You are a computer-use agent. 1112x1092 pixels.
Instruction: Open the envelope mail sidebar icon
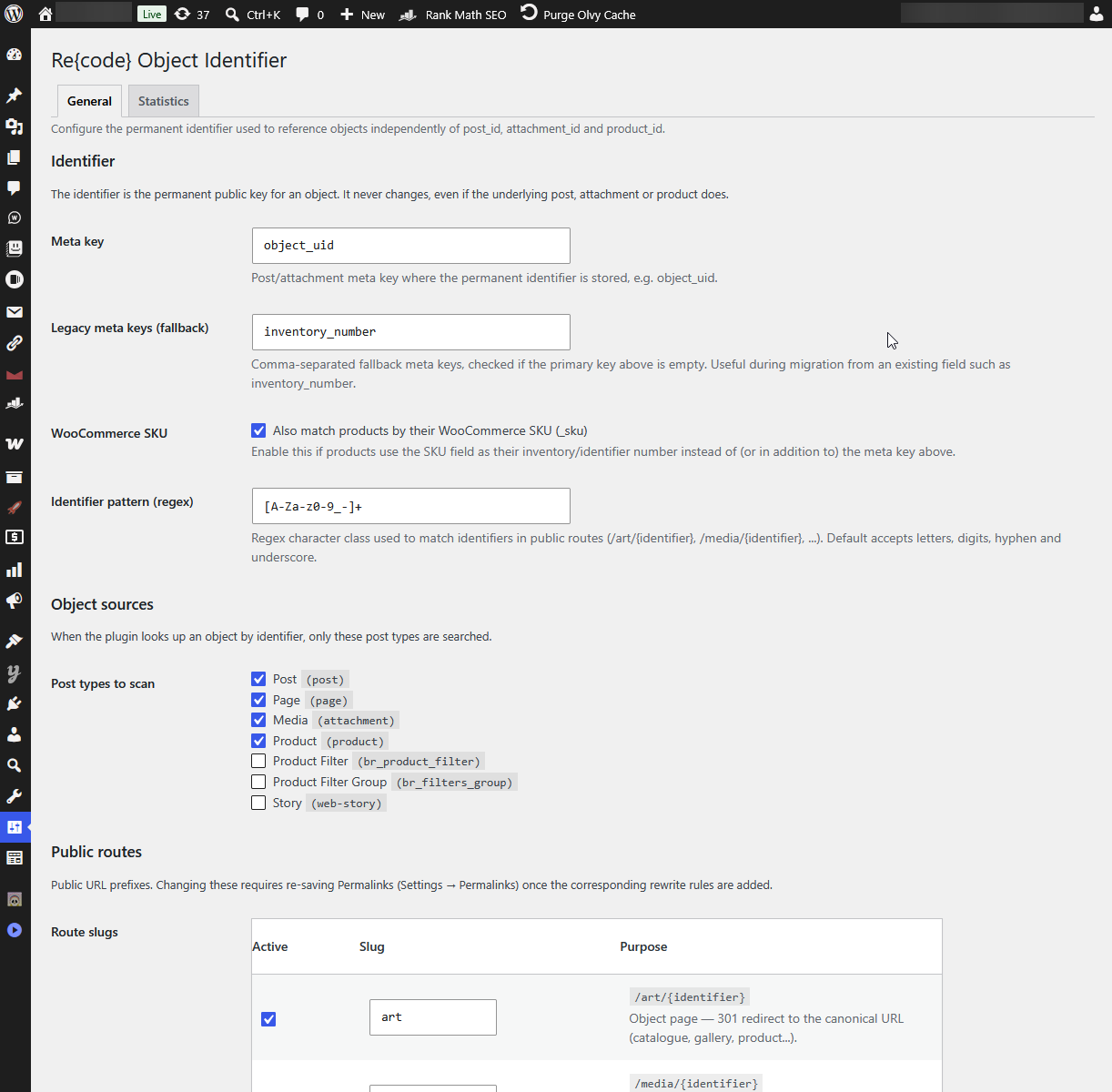click(14, 312)
